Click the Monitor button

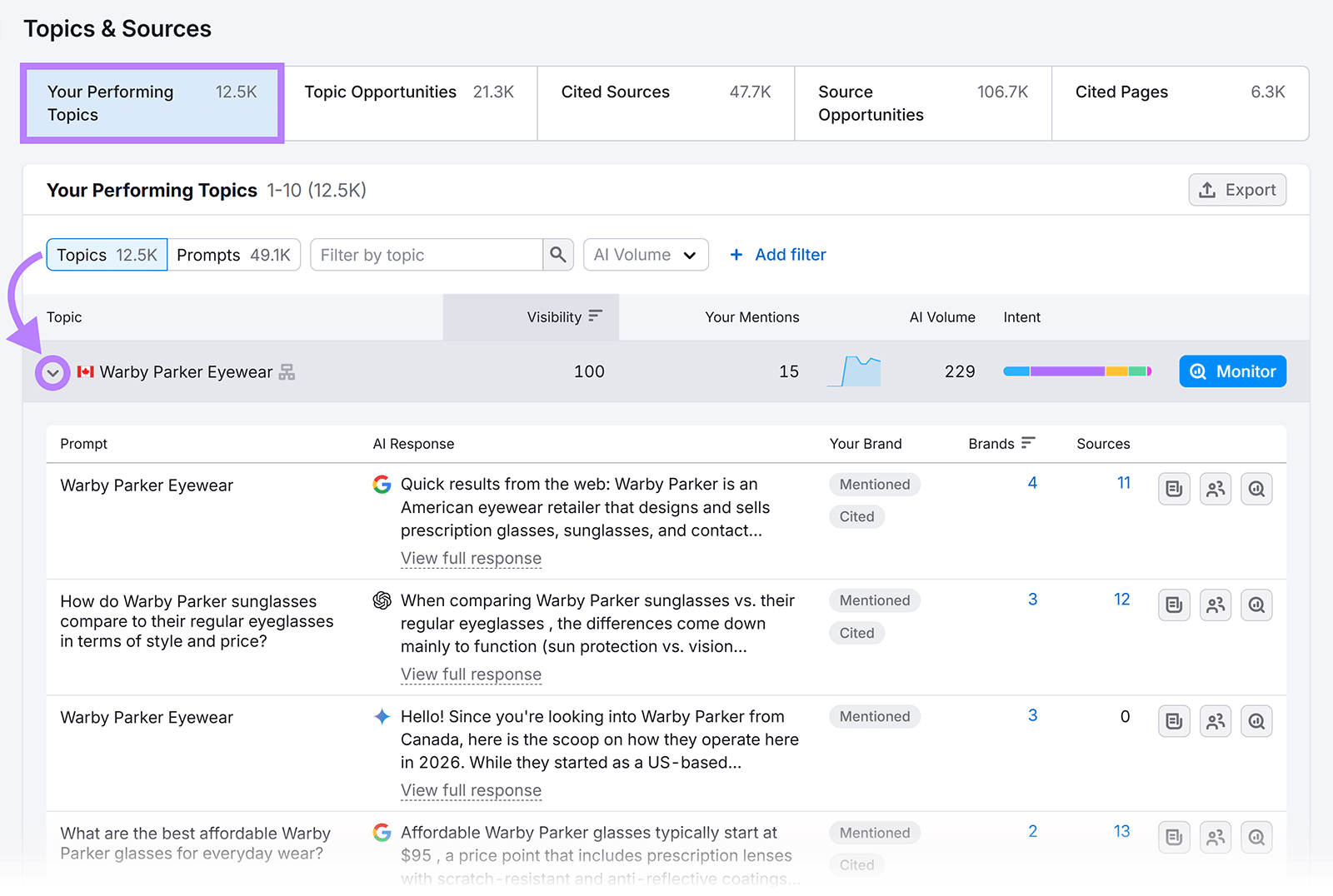coord(1232,371)
